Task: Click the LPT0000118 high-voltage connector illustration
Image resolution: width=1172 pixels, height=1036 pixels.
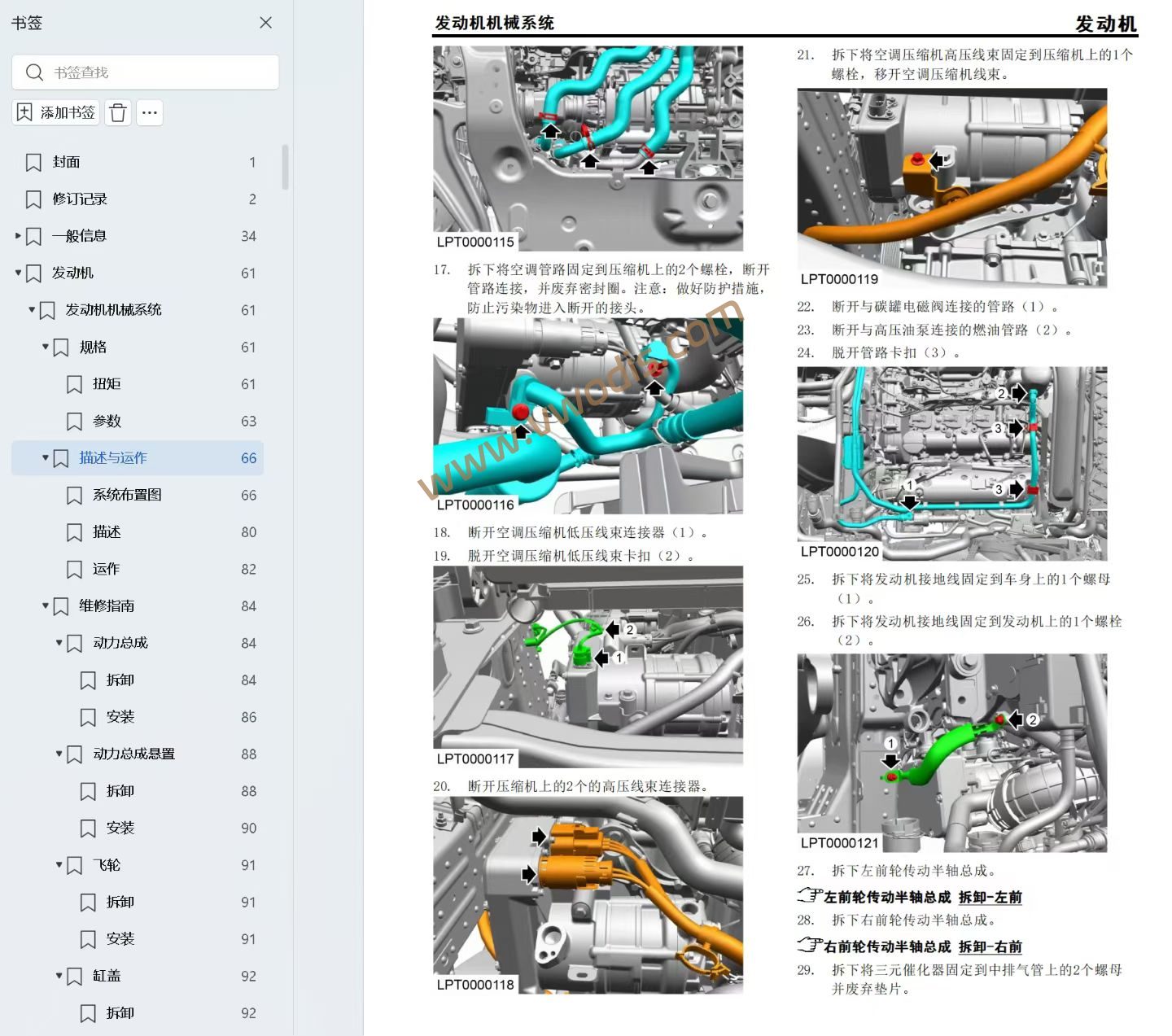Action: (588, 894)
